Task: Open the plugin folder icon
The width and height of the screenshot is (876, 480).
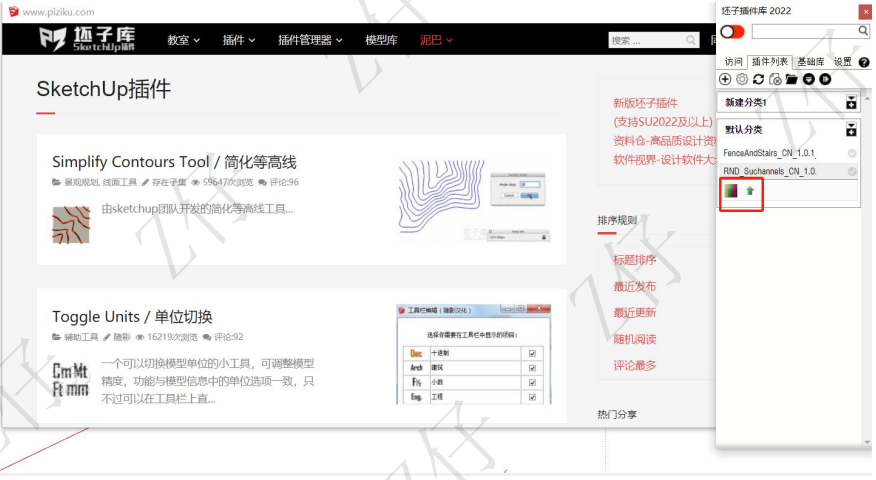Action: click(x=792, y=79)
